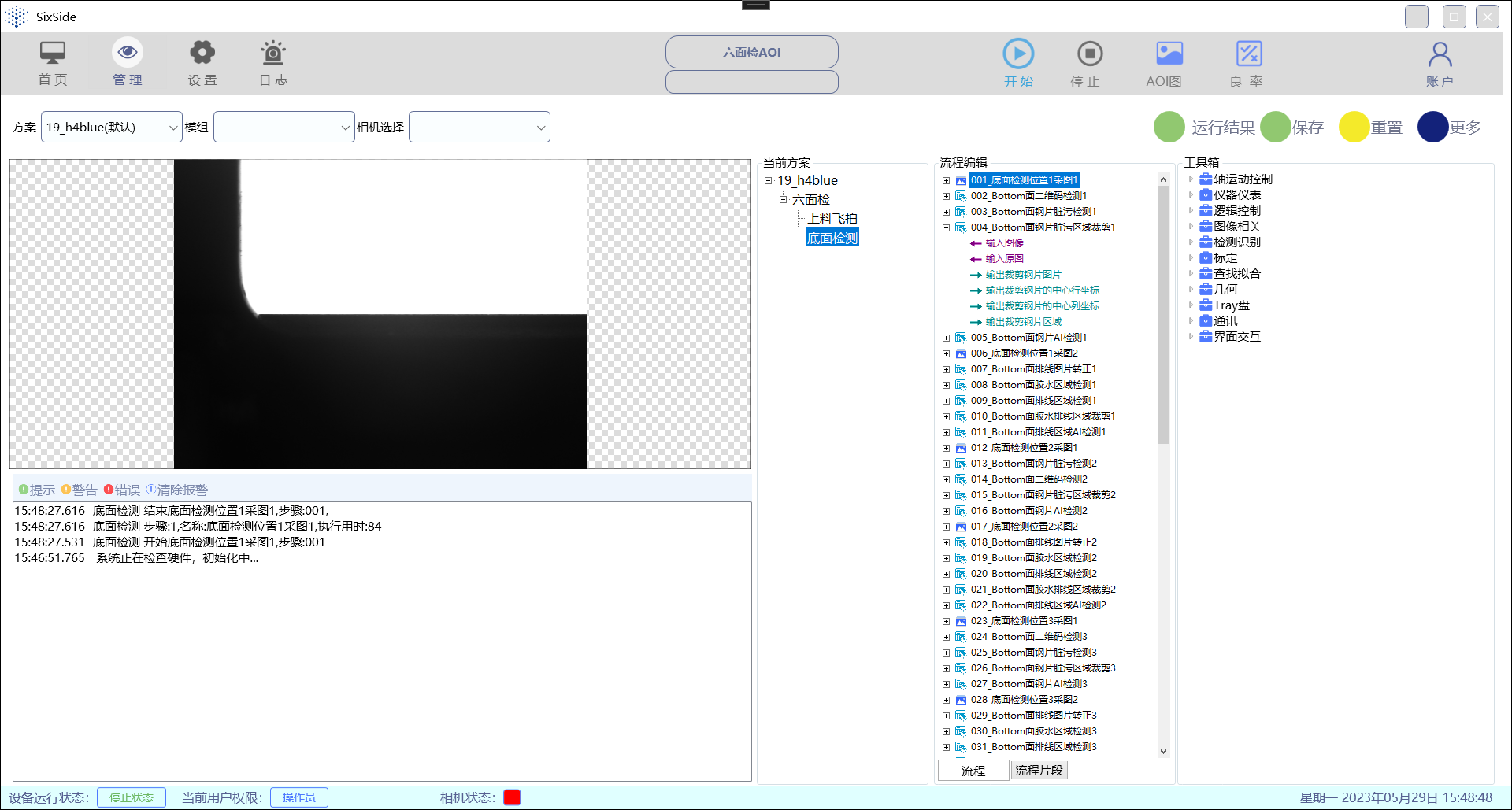Open the 首页 home monitor icon

(x=53, y=53)
